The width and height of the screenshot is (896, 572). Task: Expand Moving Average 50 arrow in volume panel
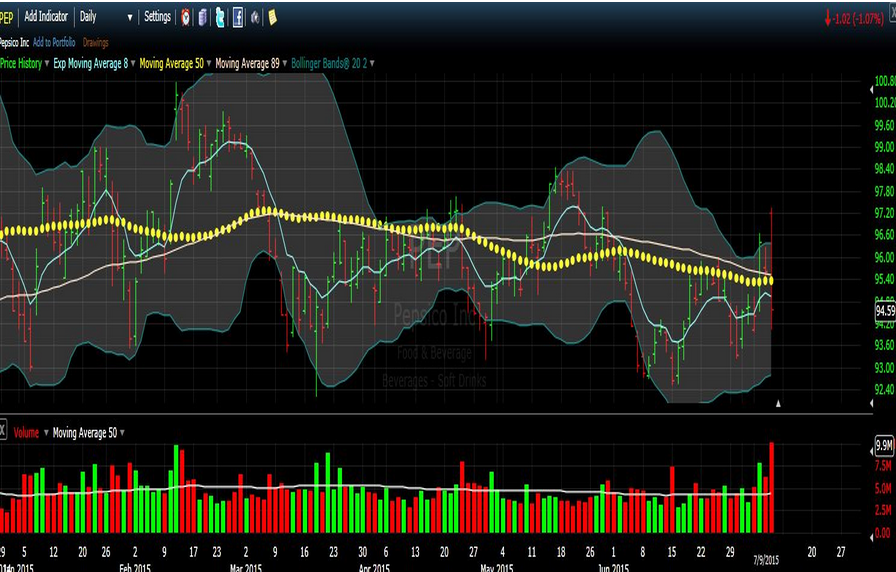pyautogui.click(x=122, y=432)
